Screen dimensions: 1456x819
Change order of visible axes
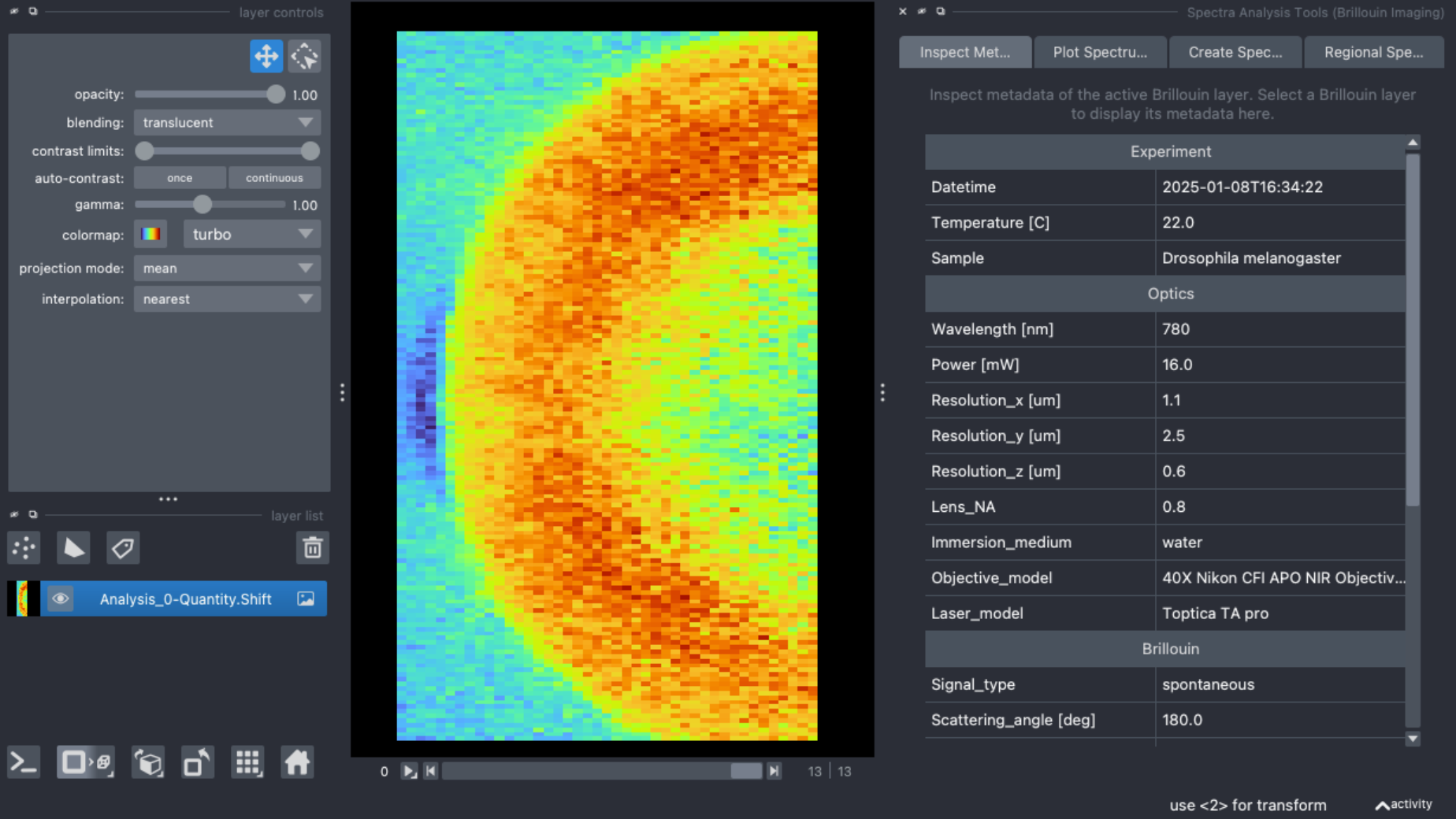[x=148, y=762]
